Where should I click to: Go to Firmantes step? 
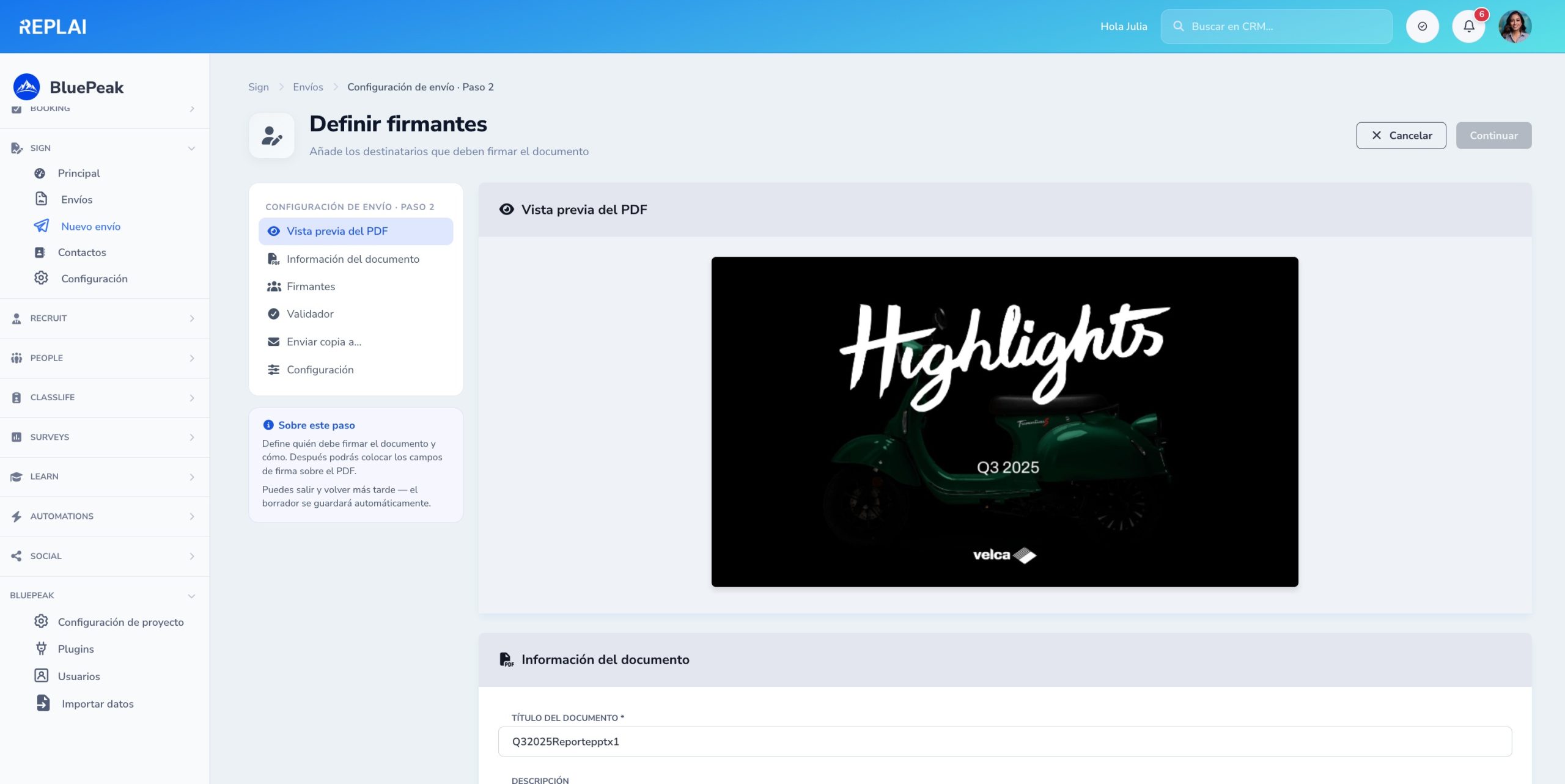[x=356, y=287]
